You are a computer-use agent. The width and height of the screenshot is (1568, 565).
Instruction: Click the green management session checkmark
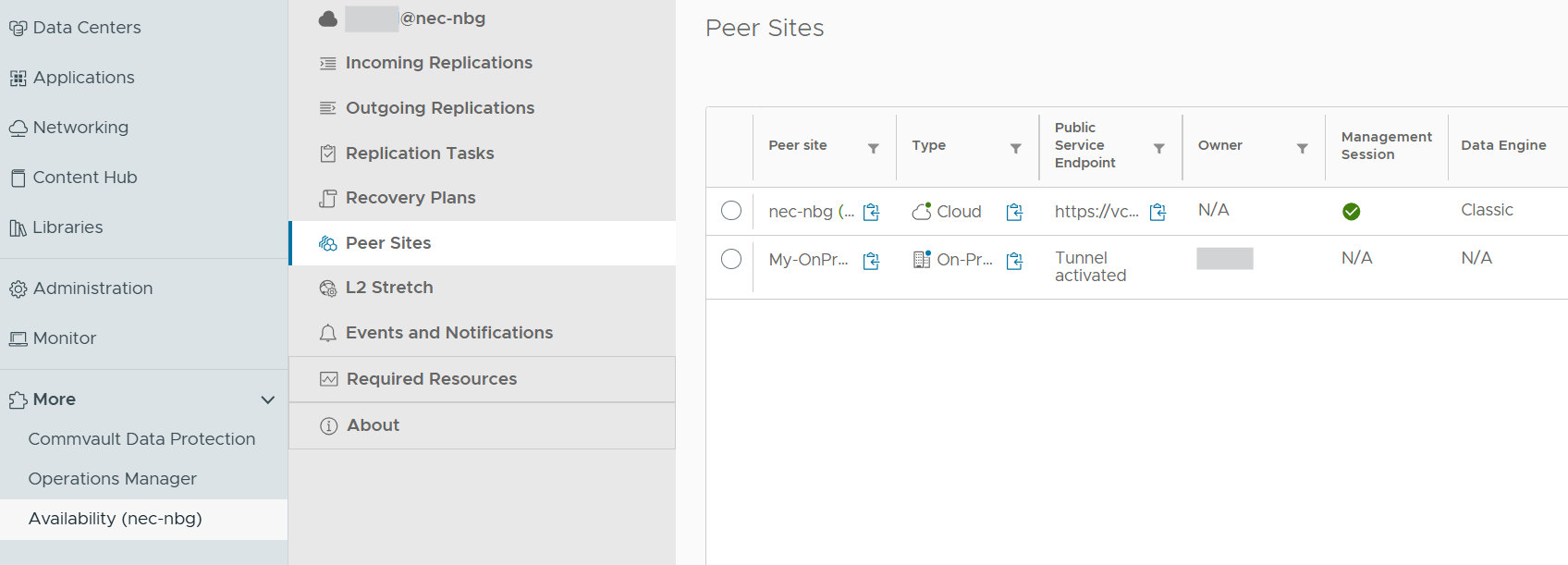[x=1351, y=212]
